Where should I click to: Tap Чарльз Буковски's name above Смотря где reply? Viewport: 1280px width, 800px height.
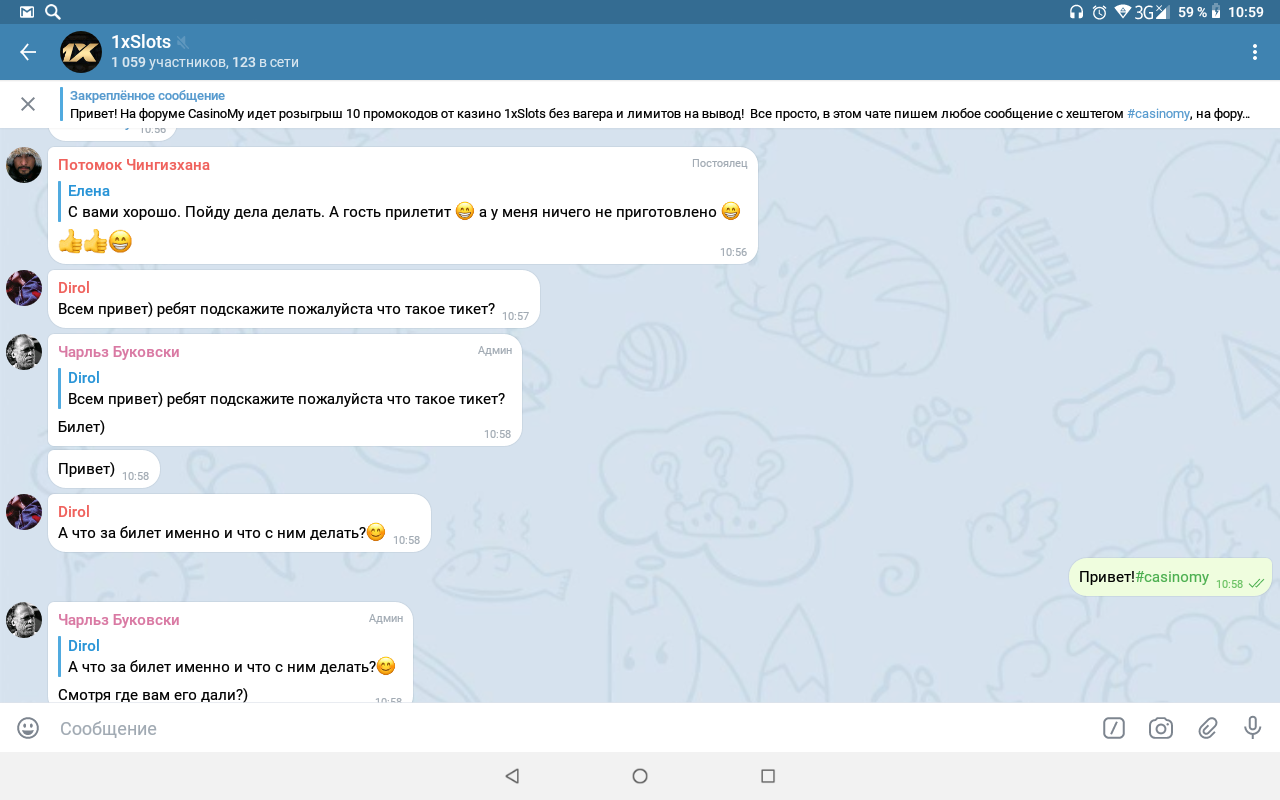click(119, 620)
